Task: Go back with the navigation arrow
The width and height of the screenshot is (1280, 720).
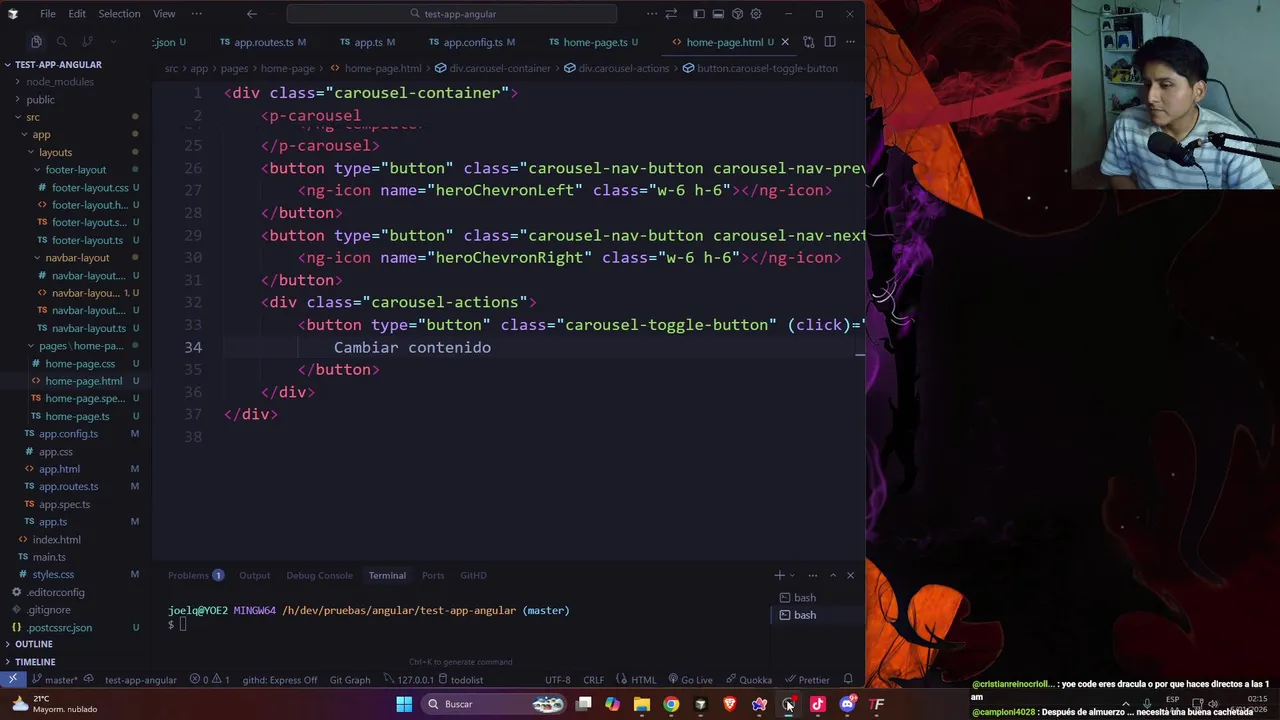Action: point(252,14)
